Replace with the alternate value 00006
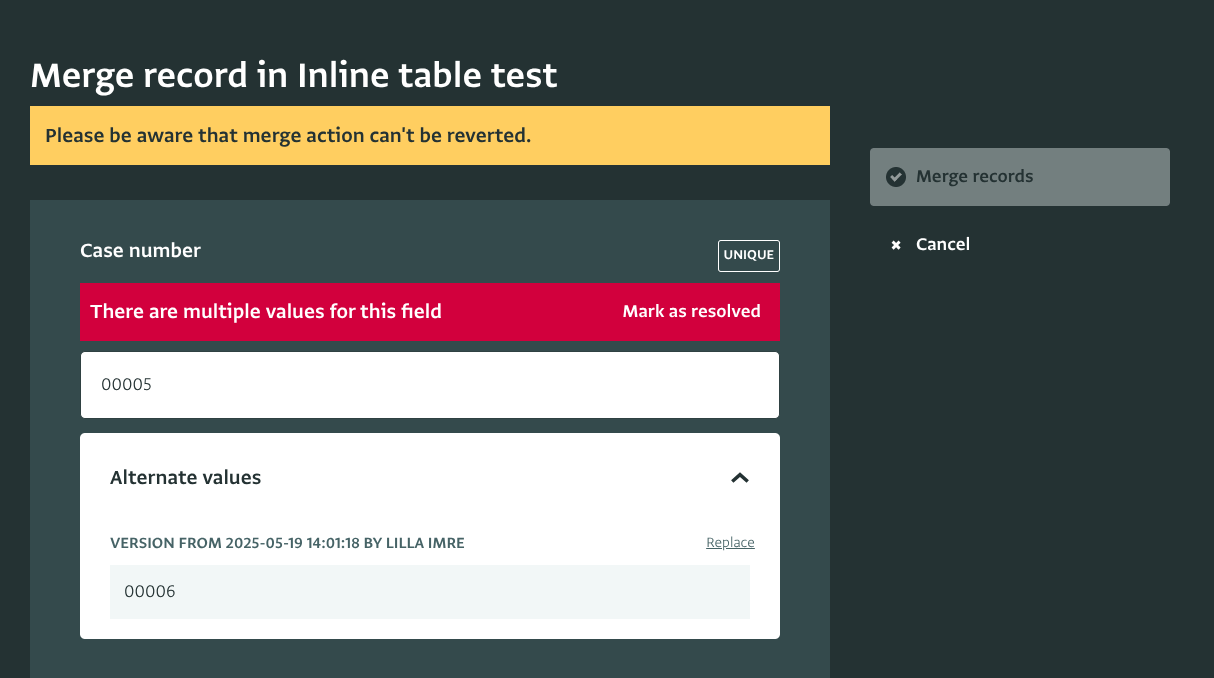 click(730, 543)
